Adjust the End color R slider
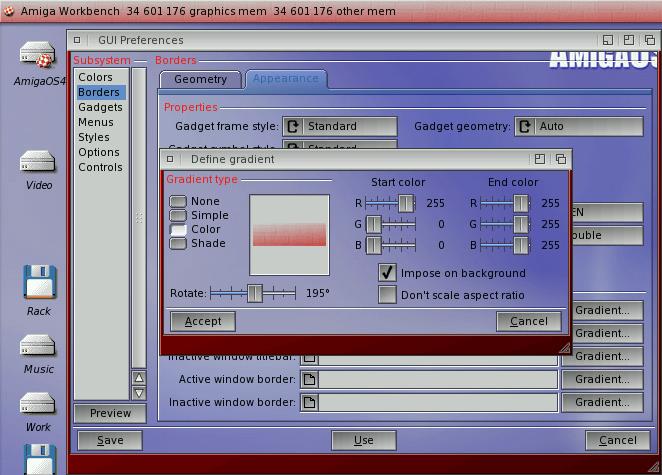The image size is (662, 475). (505, 204)
